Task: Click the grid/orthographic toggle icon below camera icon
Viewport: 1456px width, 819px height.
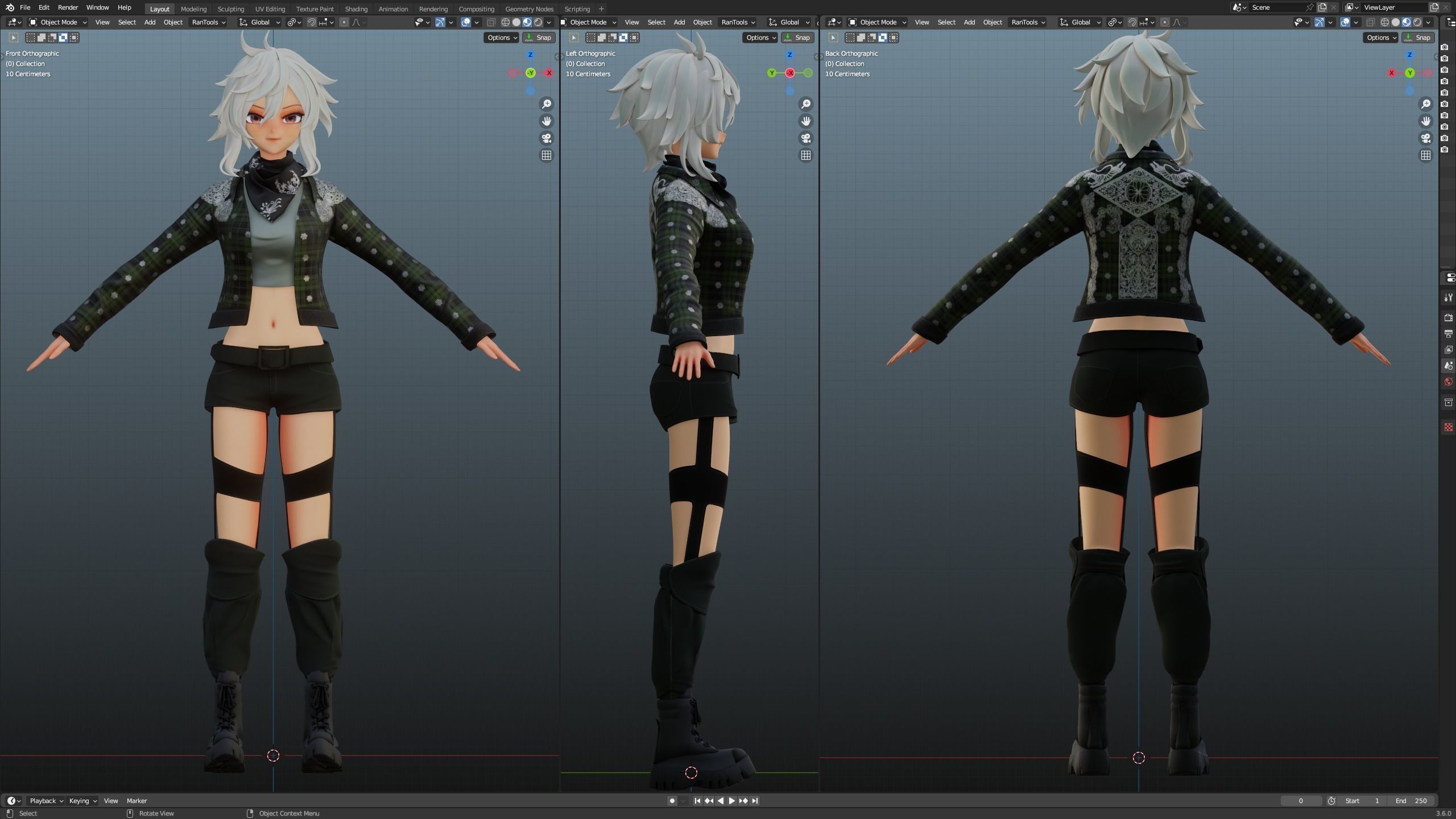Action: (547, 155)
